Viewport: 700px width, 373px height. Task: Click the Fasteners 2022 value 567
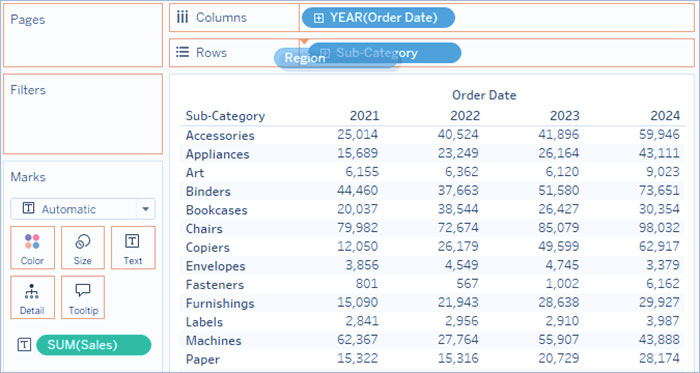tap(468, 284)
